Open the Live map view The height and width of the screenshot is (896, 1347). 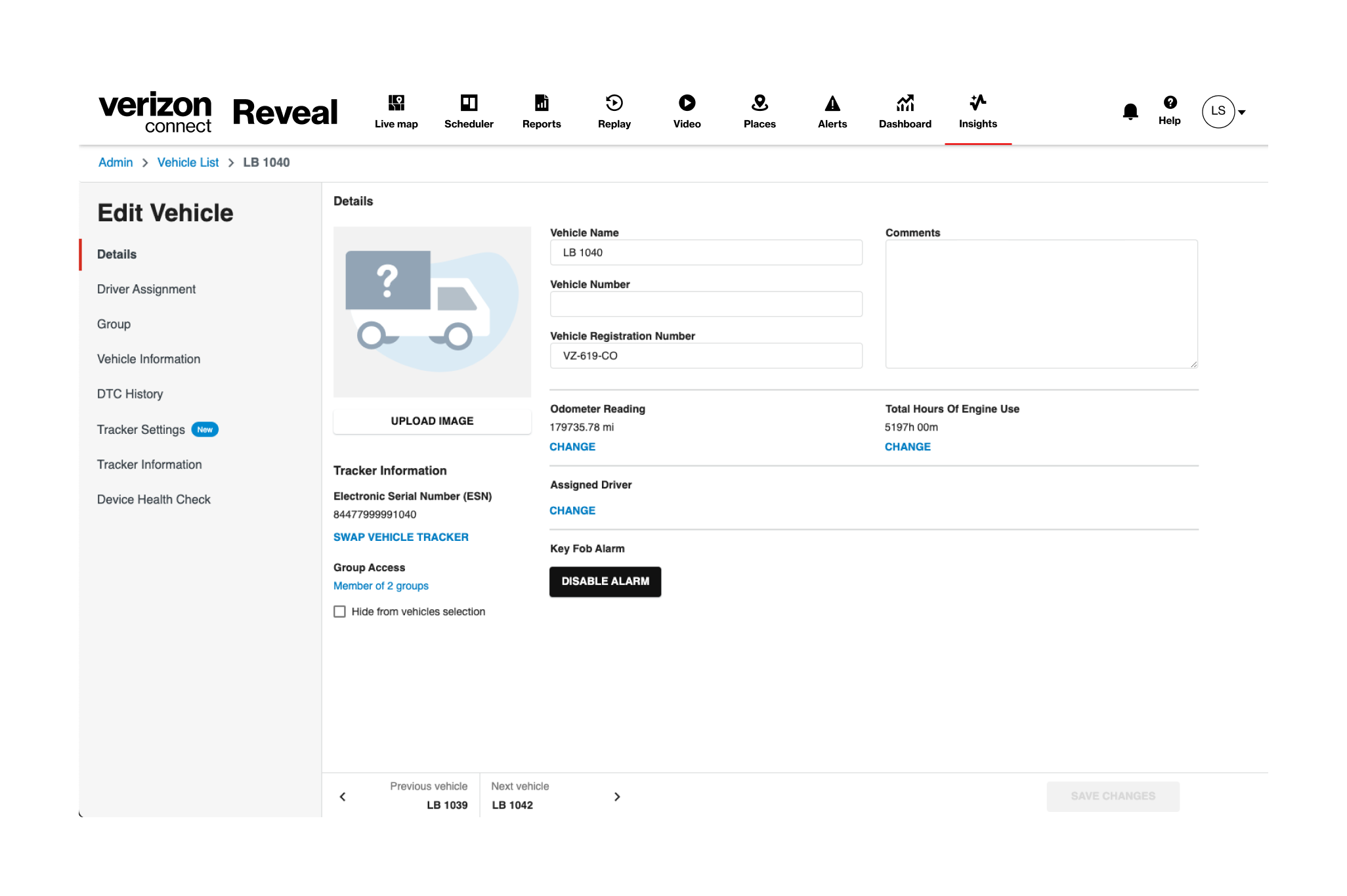click(396, 112)
